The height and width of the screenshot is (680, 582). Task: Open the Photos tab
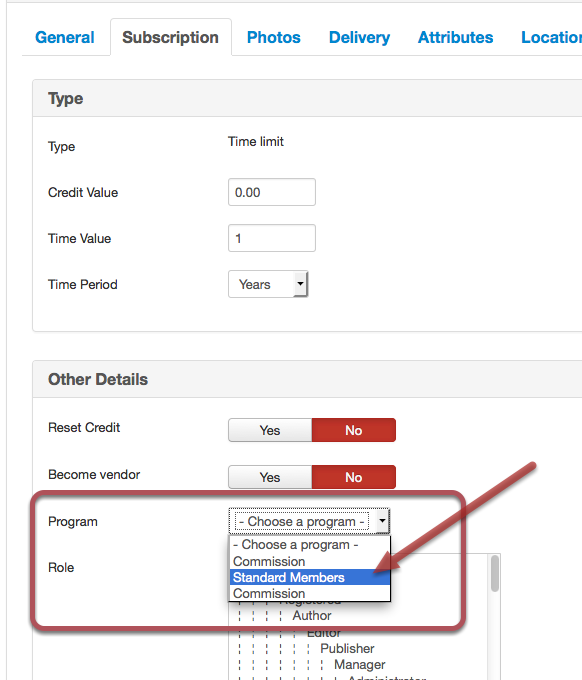[x=274, y=37]
